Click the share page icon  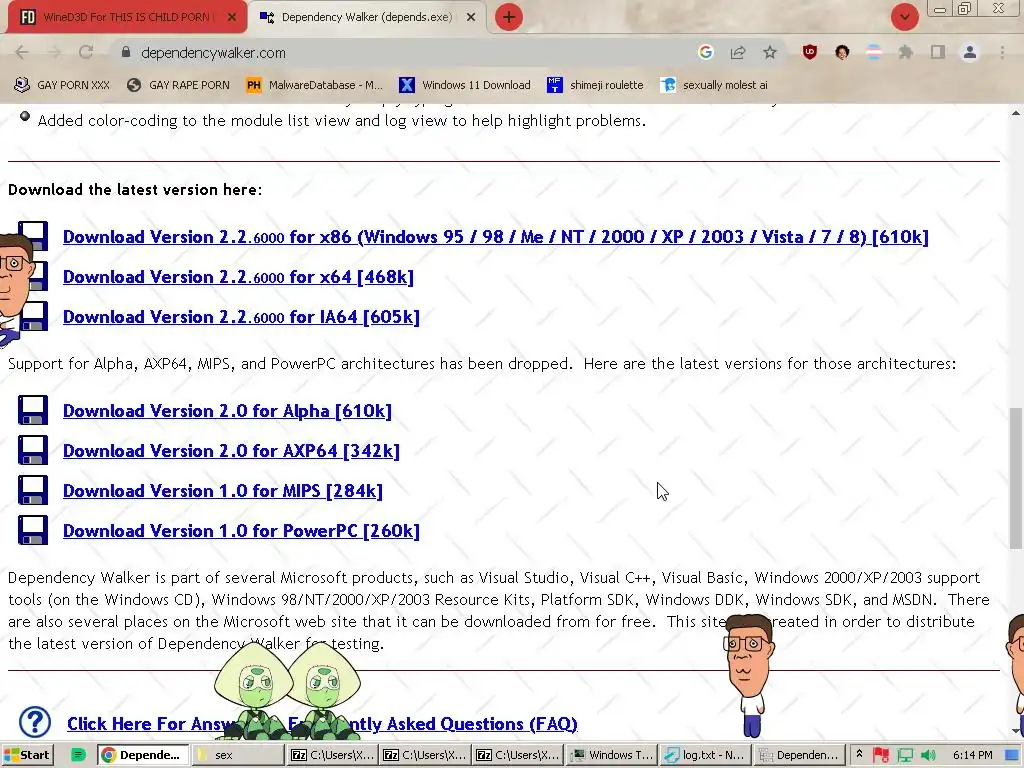coord(738,52)
